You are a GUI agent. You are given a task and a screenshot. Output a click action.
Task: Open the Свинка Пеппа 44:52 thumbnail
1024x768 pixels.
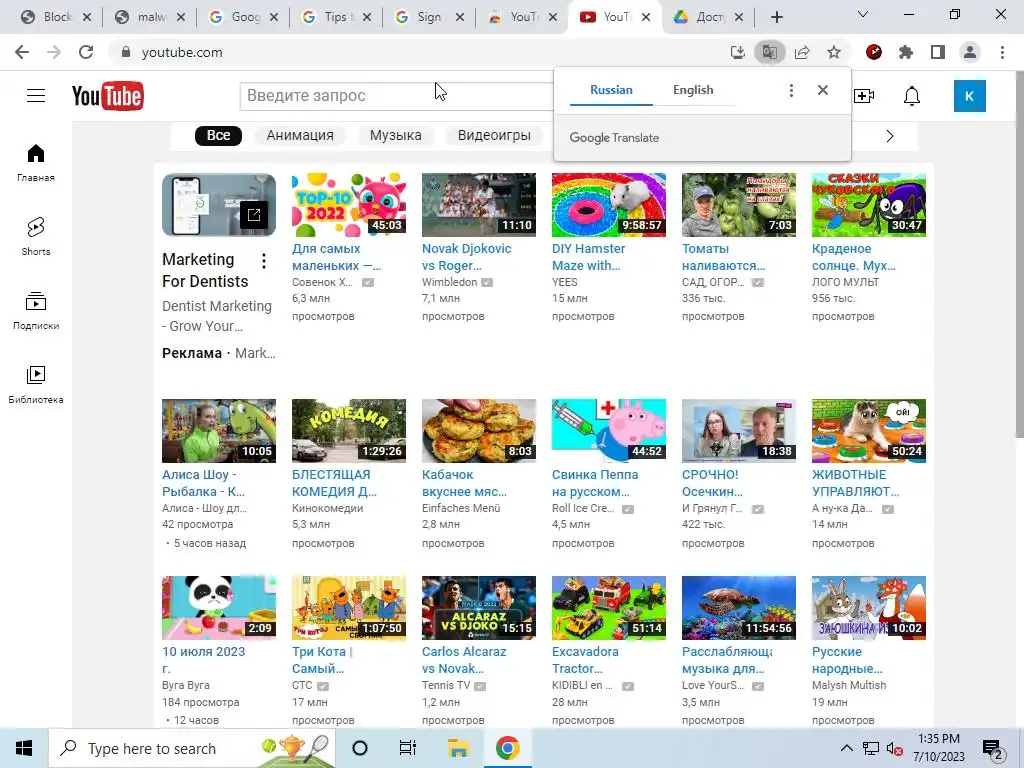point(609,430)
